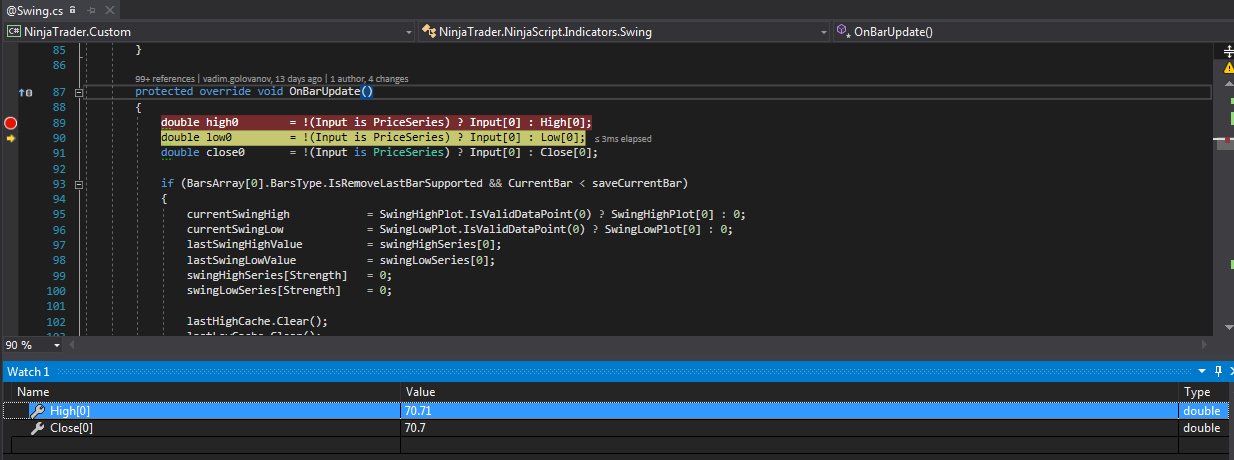Open the 90 % zoom level dropdown
Viewport: 1234px width, 460px height.
click(57, 345)
